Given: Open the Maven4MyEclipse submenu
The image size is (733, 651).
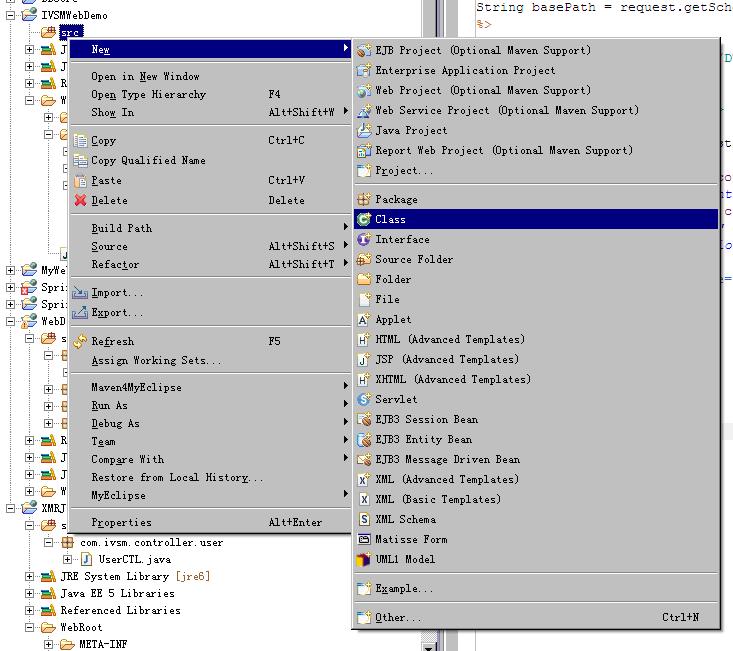Looking at the screenshot, I should click(211, 387).
